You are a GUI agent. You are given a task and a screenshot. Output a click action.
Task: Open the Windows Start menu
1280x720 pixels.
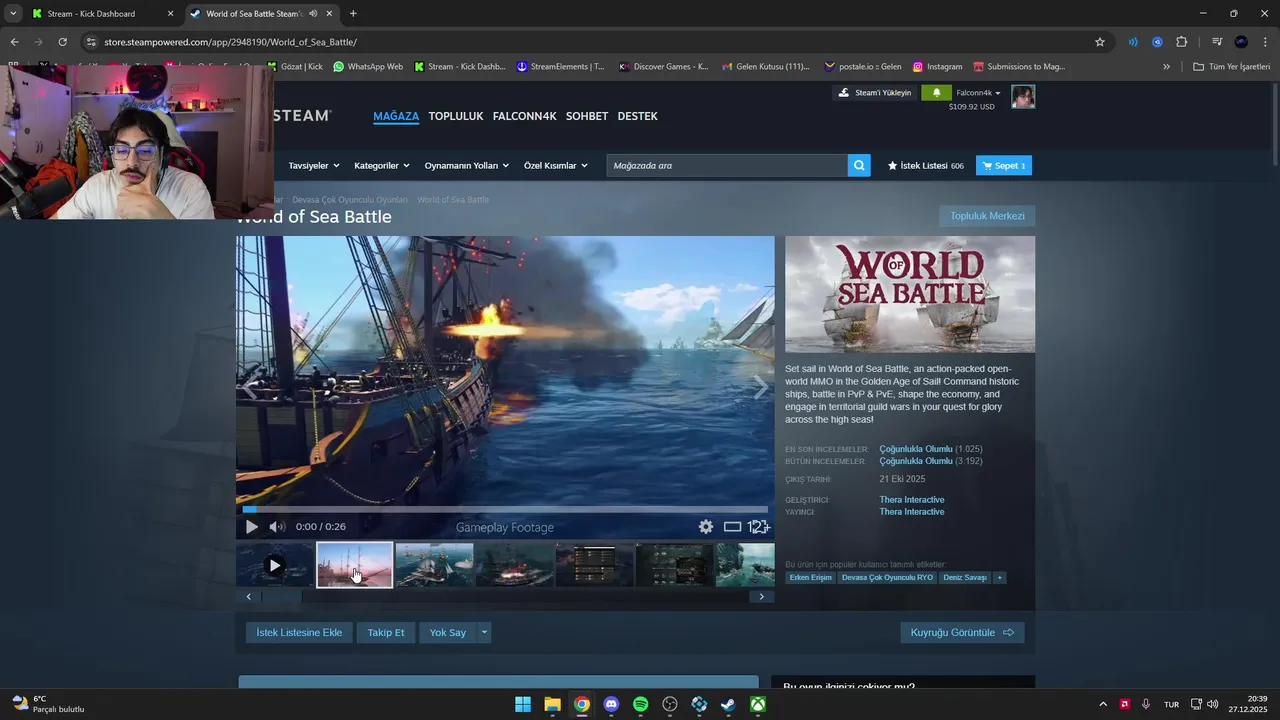click(523, 704)
